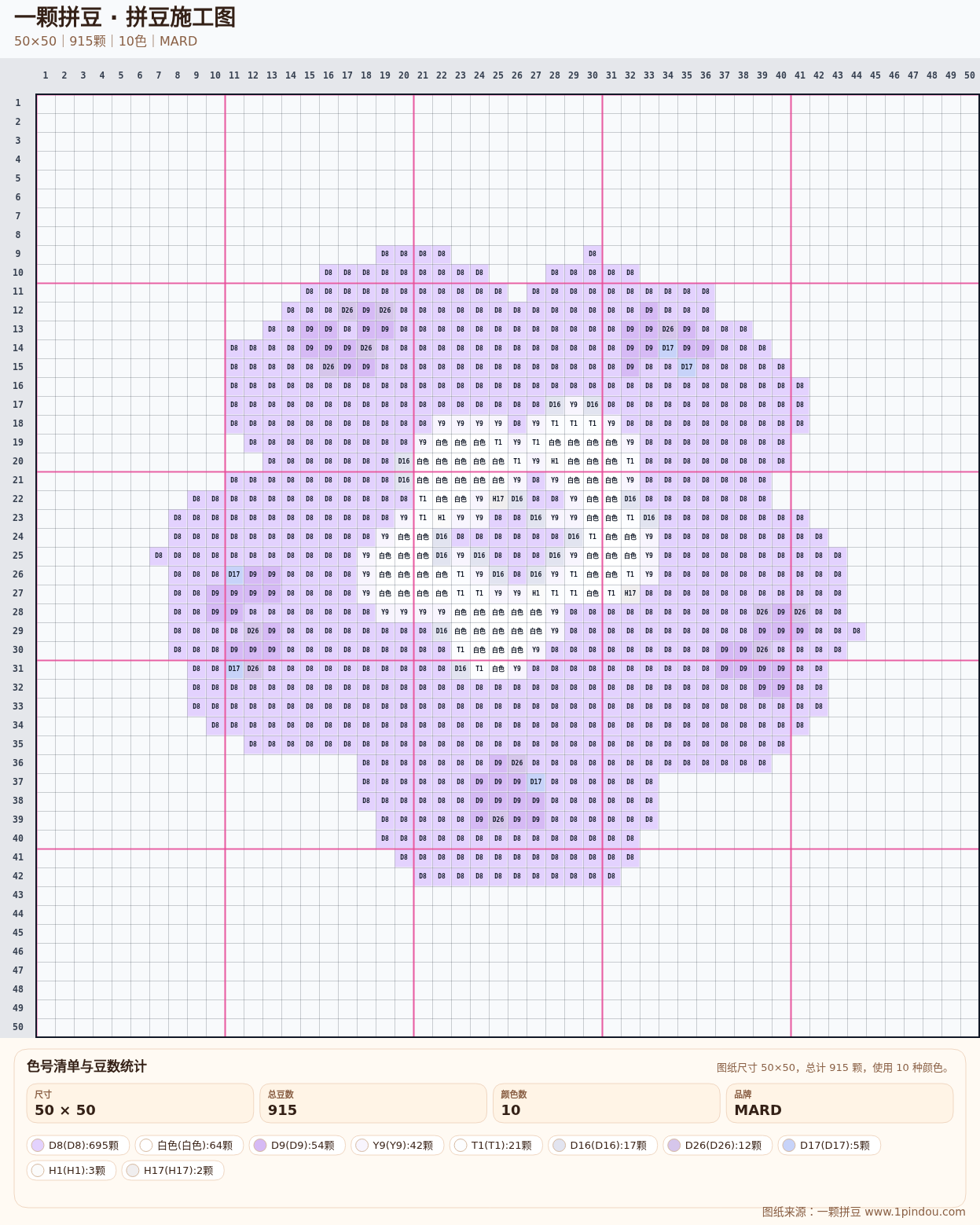Click the 色号清单与豆数统计 heading

click(x=86, y=1066)
